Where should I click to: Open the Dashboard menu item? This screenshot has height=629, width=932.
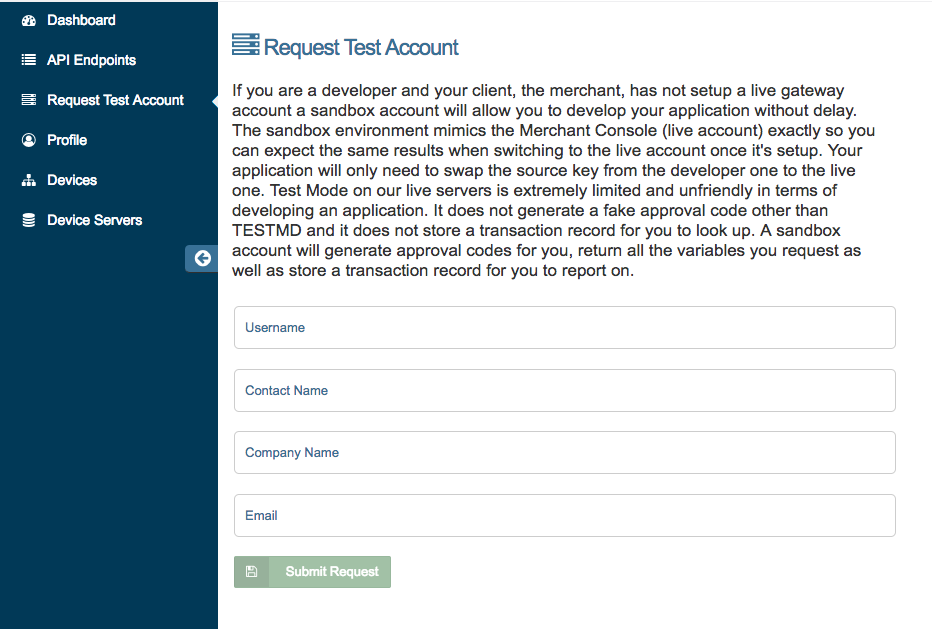pos(81,20)
